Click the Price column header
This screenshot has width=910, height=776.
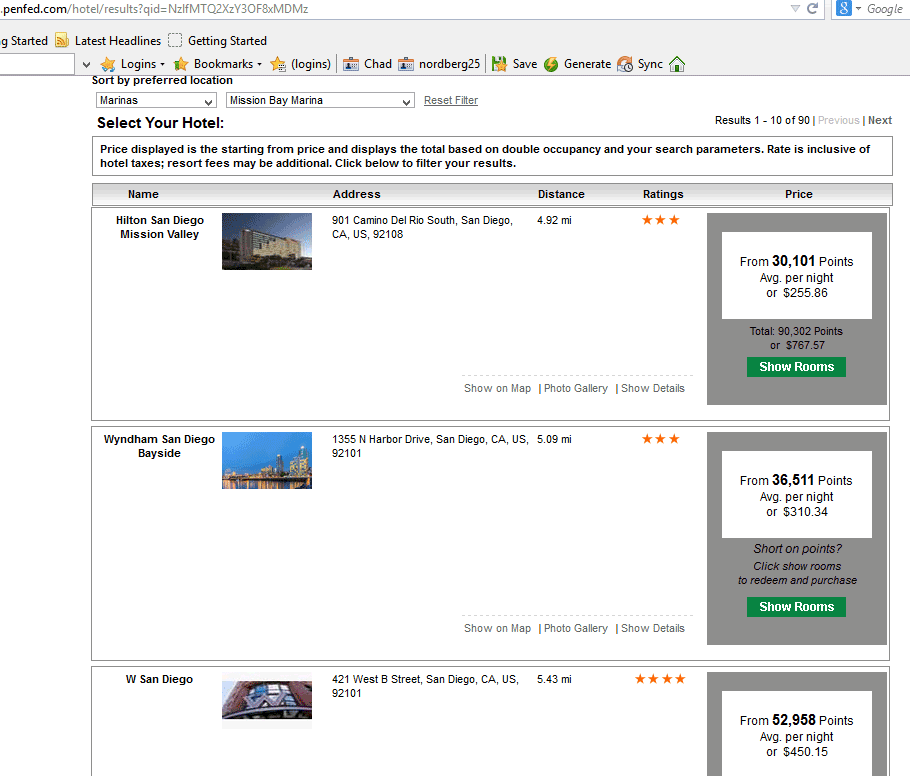coord(799,194)
